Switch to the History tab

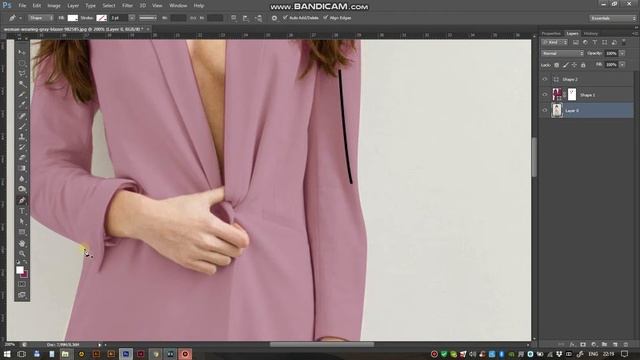[x=591, y=33]
